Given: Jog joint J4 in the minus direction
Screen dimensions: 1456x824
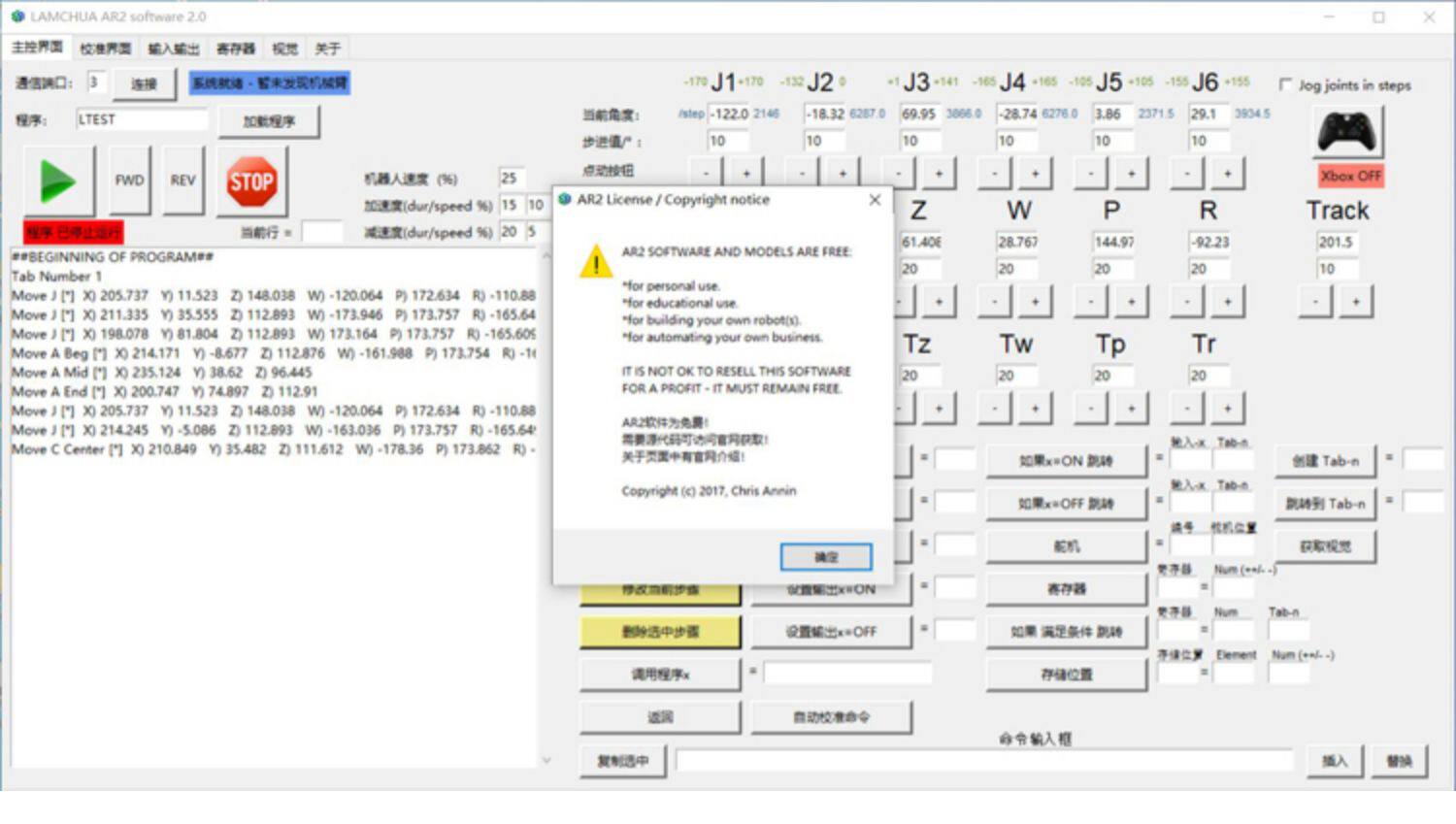Looking at the screenshot, I should [x=995, y=173].
